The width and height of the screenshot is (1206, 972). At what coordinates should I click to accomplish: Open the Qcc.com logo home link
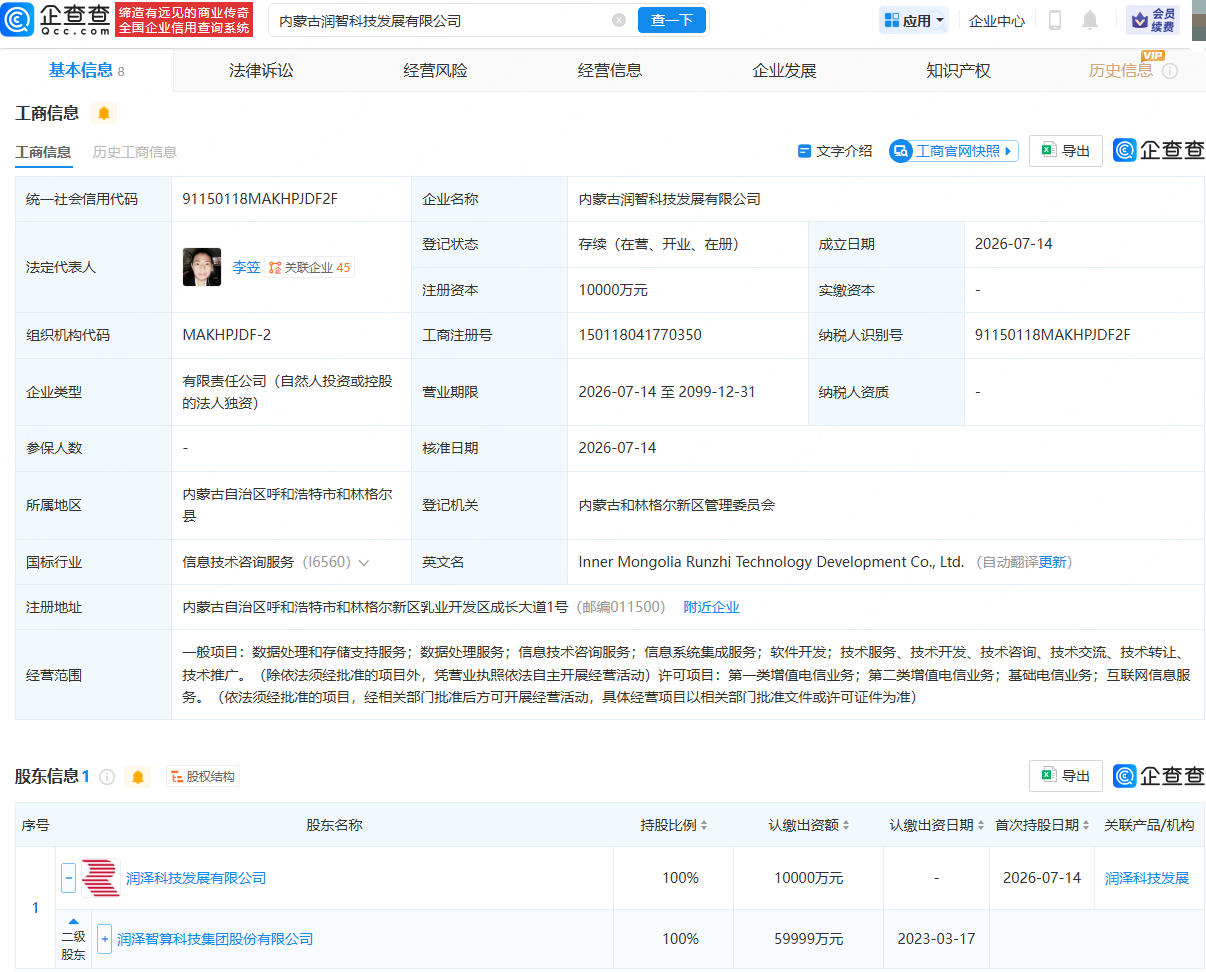pyautogui.click(x=55, y=19)
